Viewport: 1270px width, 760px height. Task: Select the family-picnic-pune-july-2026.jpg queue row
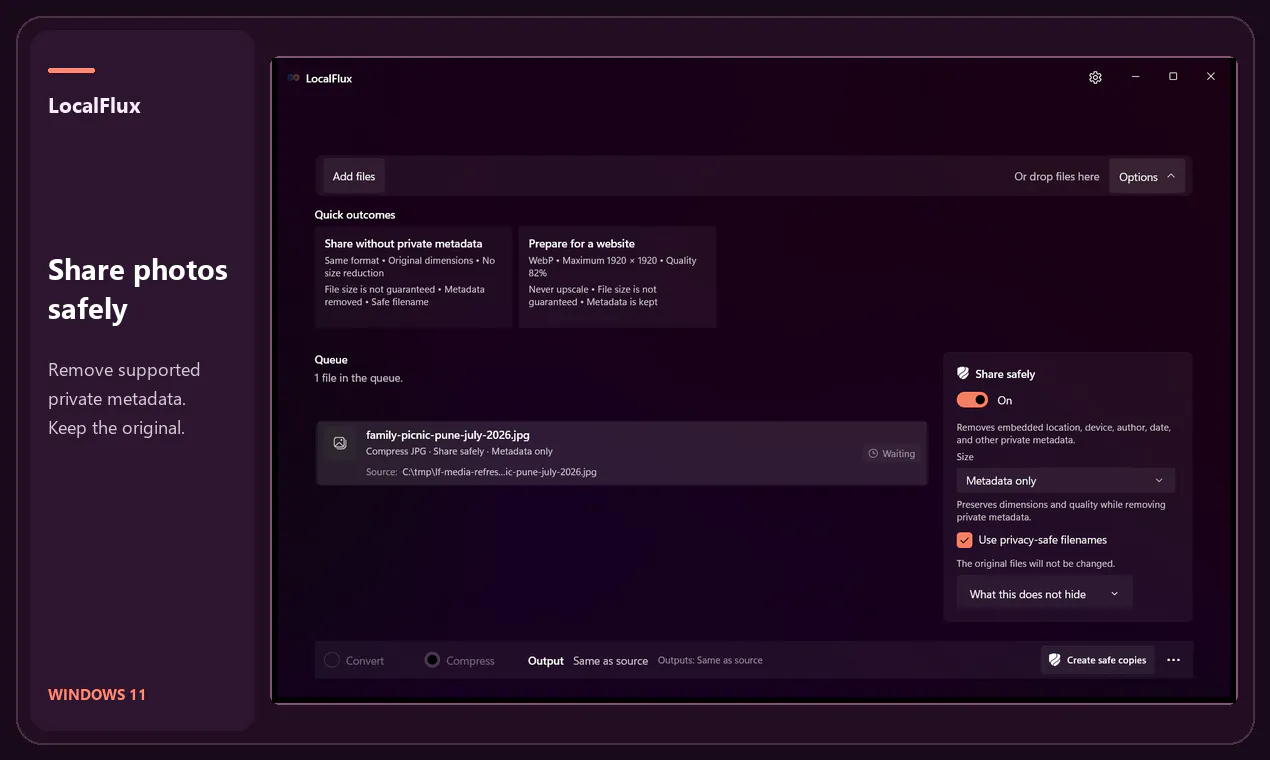621,453
